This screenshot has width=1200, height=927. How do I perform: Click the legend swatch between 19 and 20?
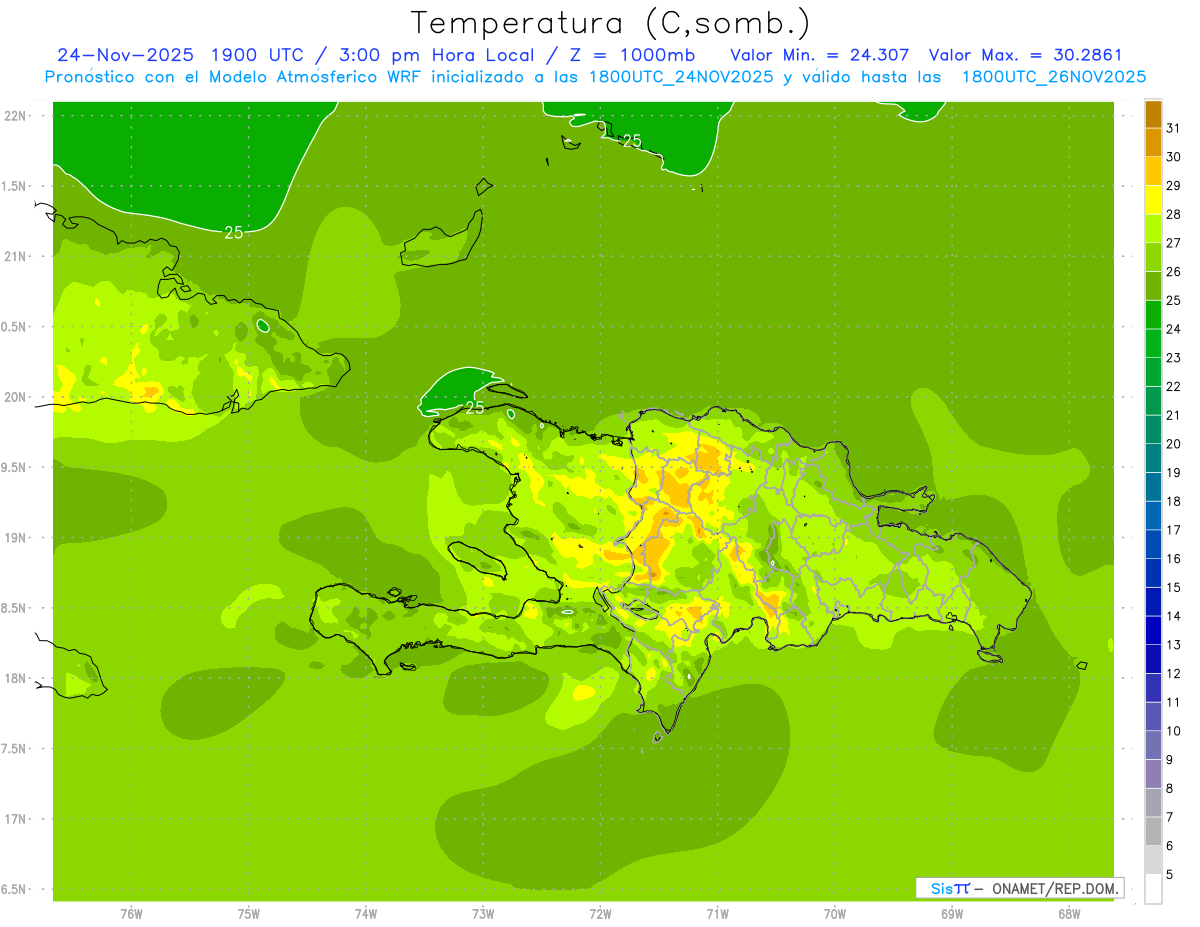tap(1153, 458)
